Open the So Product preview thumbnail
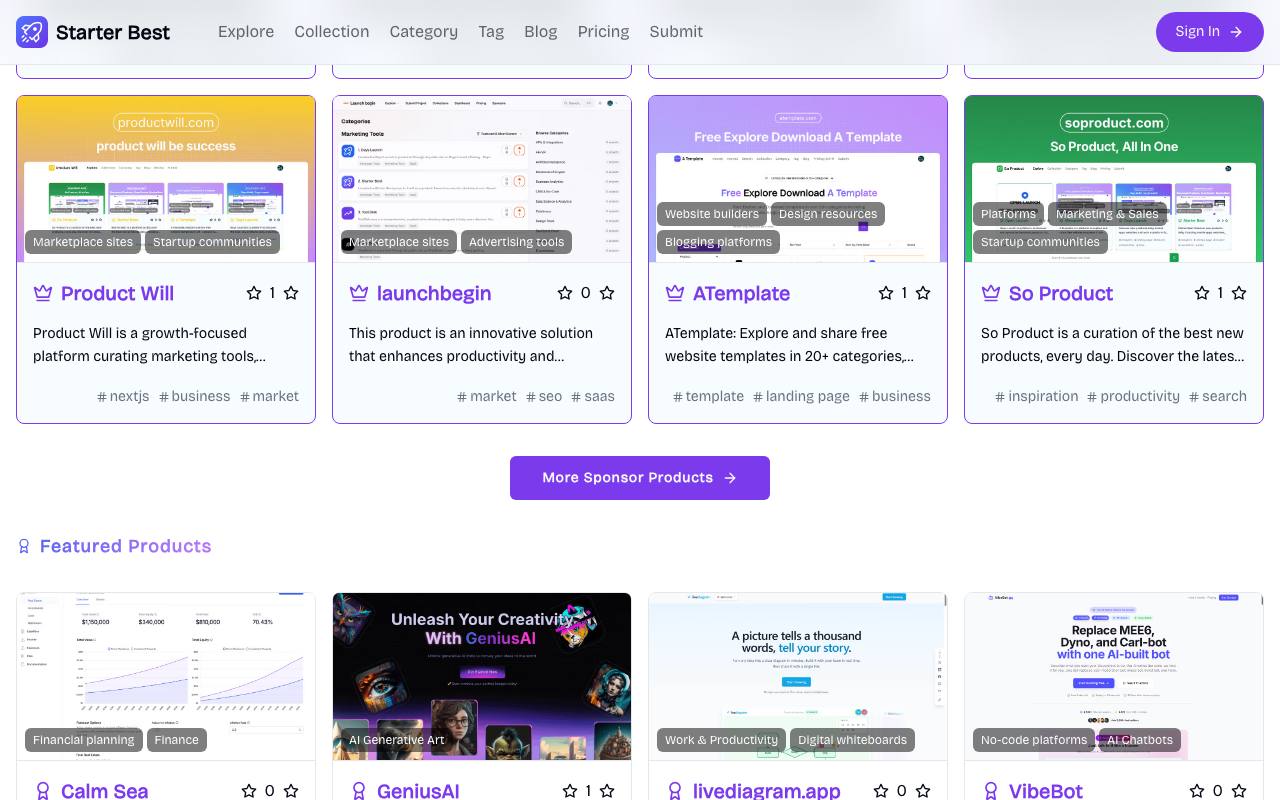The height and width of the screenshot is (800, 1280). (x=1114, y=179)
